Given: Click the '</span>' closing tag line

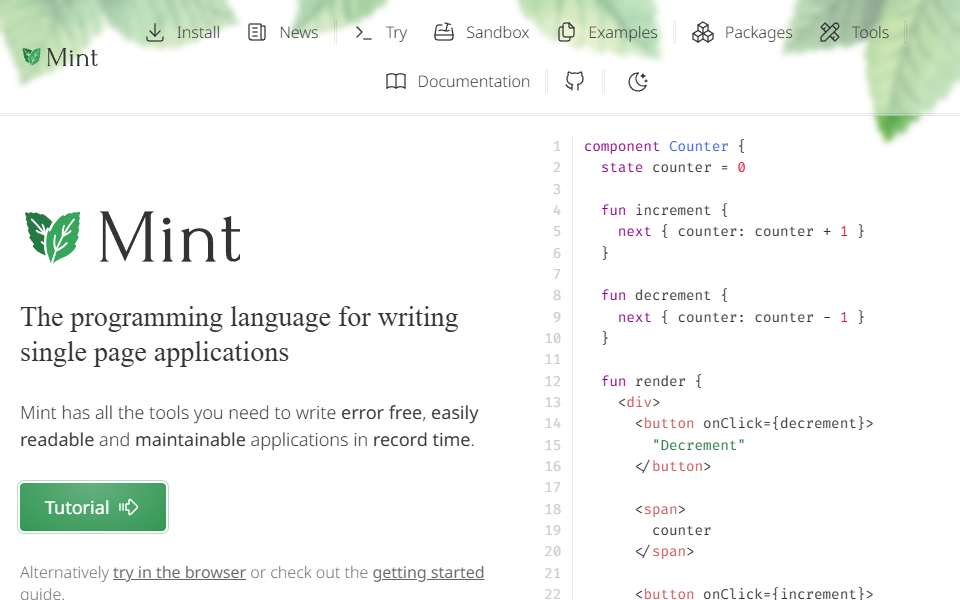Looking at the screenshot, I should (x=664, y=551).
